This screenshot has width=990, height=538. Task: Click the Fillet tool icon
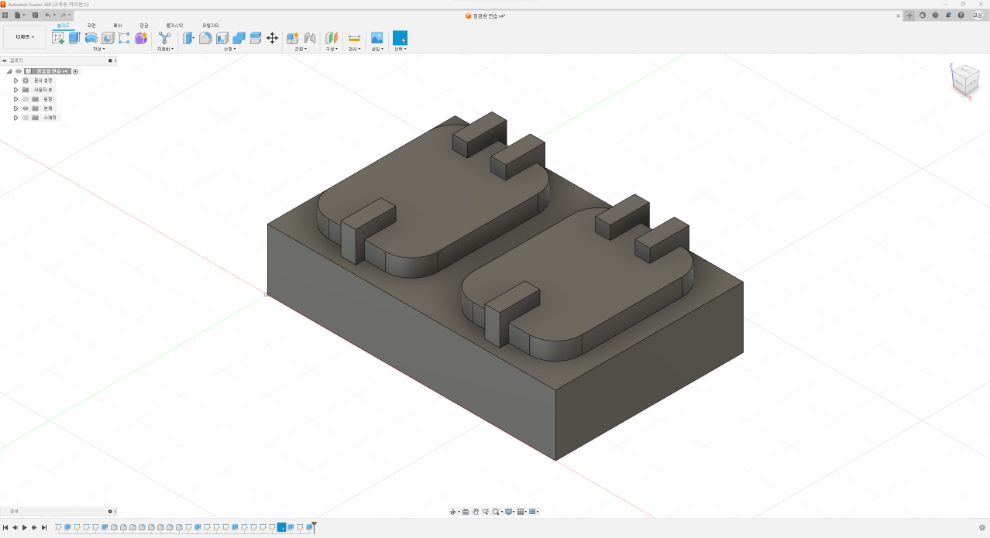click(205, 38)
